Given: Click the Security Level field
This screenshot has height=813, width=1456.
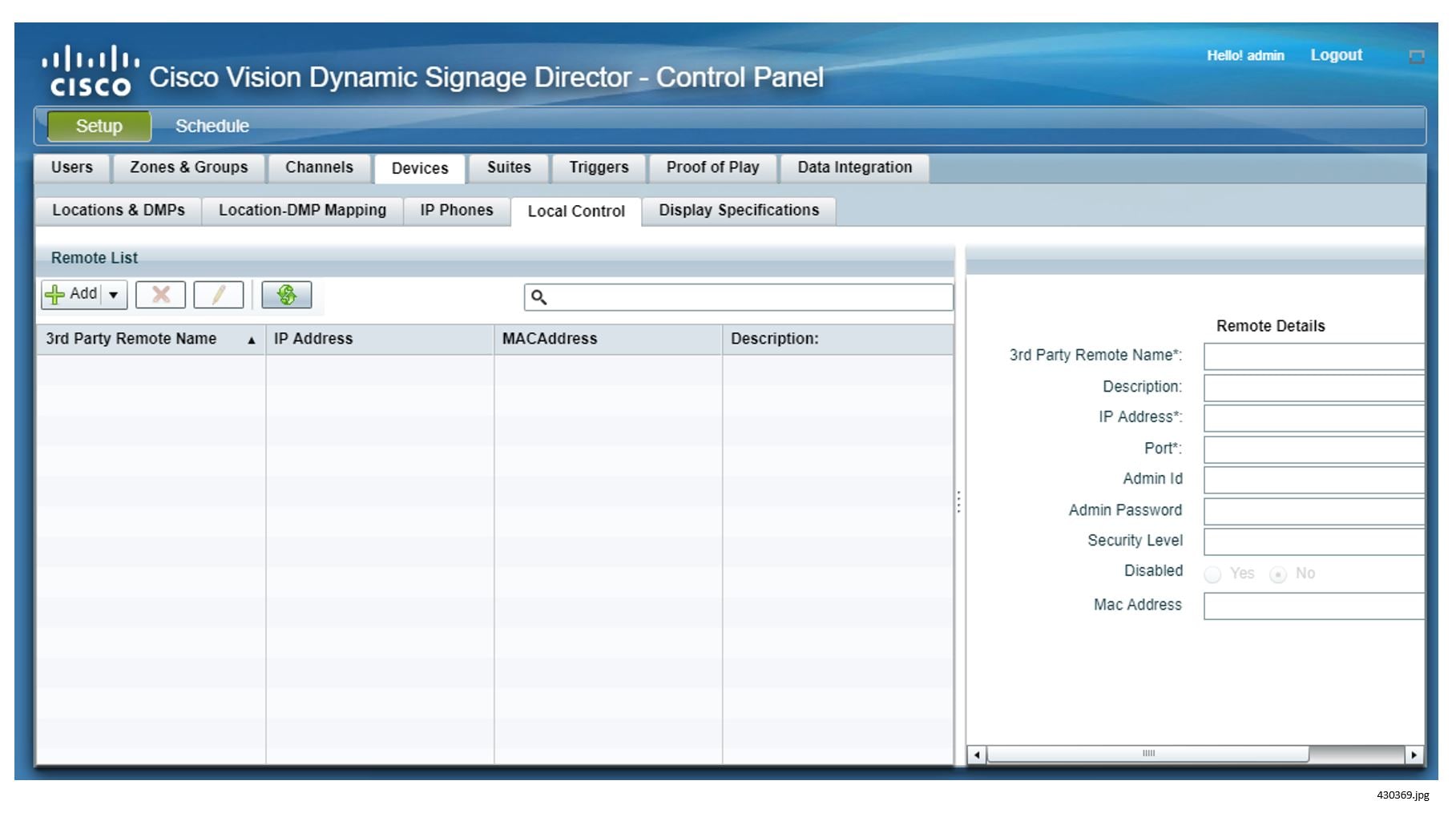Looking at the screenshot, I should pos(1313,542).
